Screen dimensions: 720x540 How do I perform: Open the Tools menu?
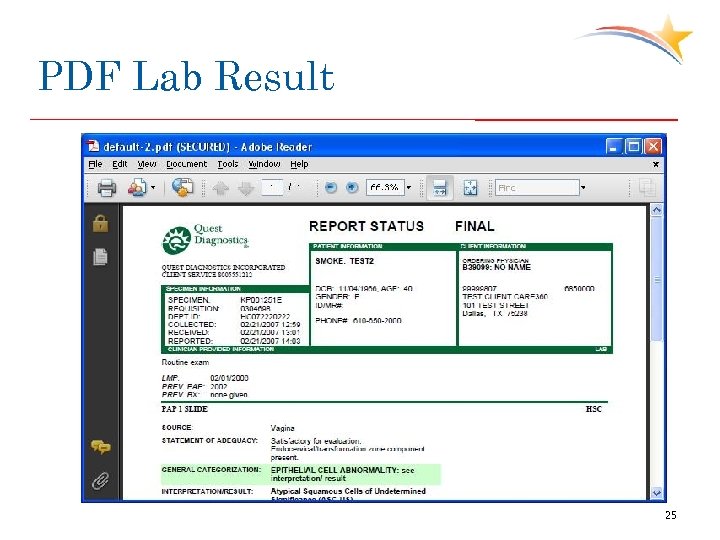coord(228,164)
